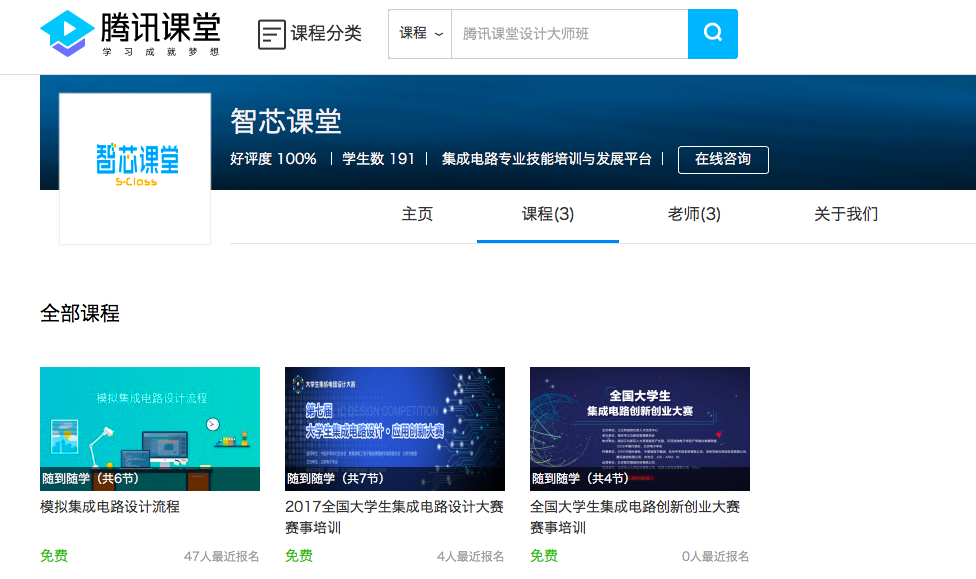
Task: Click the blue search magnifier button
Action: coord(713,34)
